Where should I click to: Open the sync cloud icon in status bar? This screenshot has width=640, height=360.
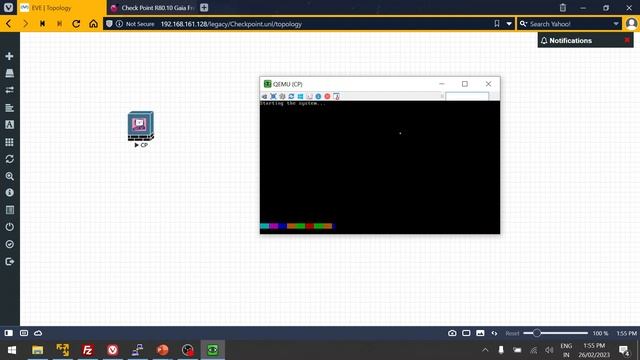[x=38, y=333]
